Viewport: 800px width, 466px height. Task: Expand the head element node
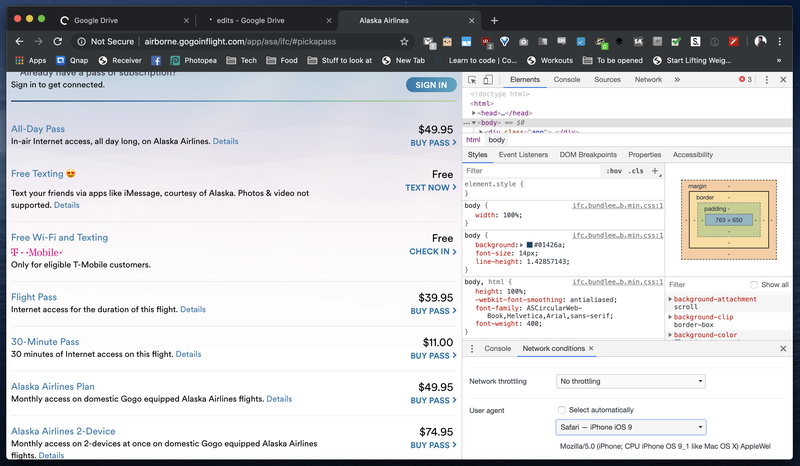pos(473,113)
